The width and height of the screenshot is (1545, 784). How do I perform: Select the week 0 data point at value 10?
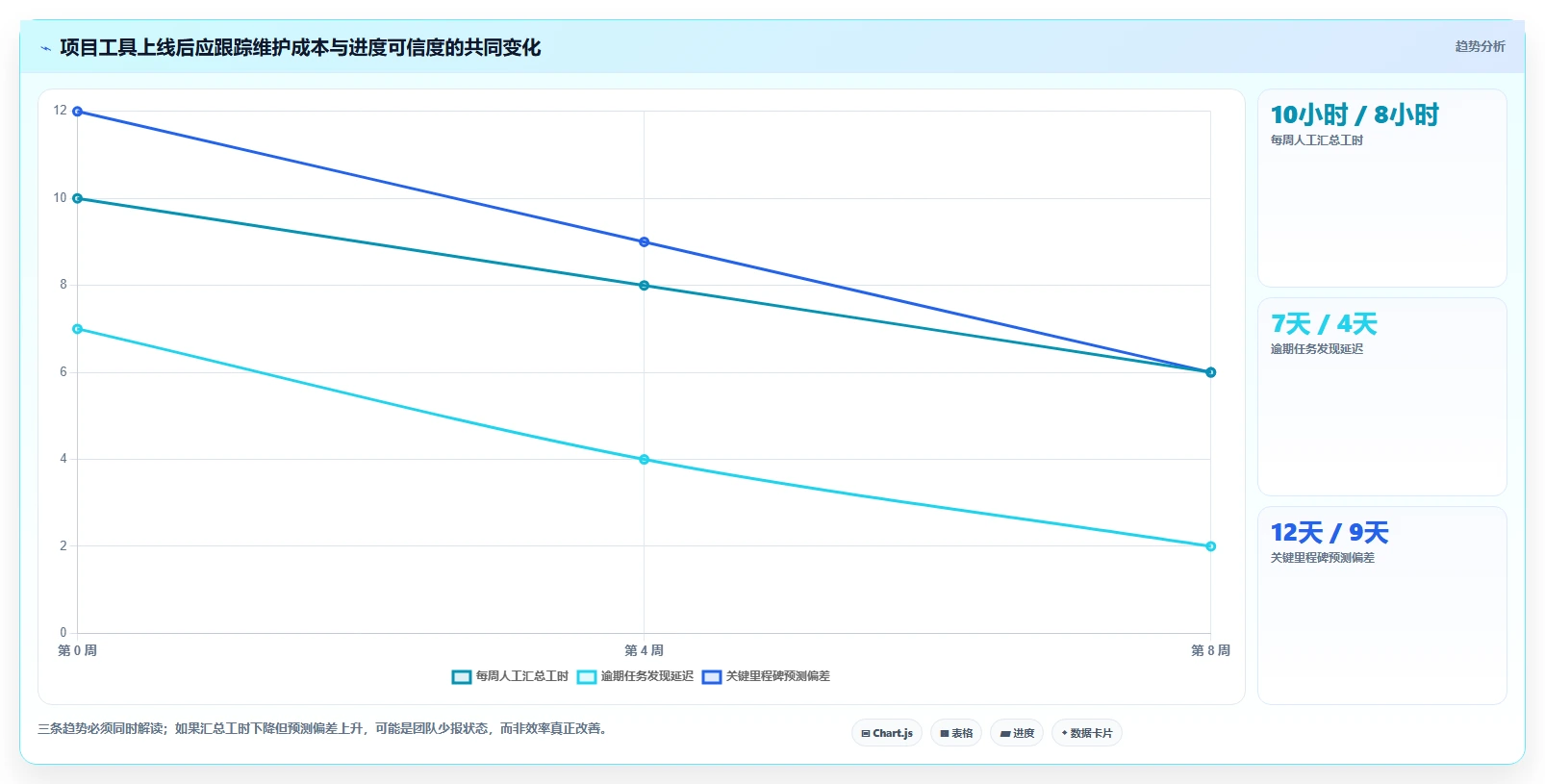tap(77, 198)
